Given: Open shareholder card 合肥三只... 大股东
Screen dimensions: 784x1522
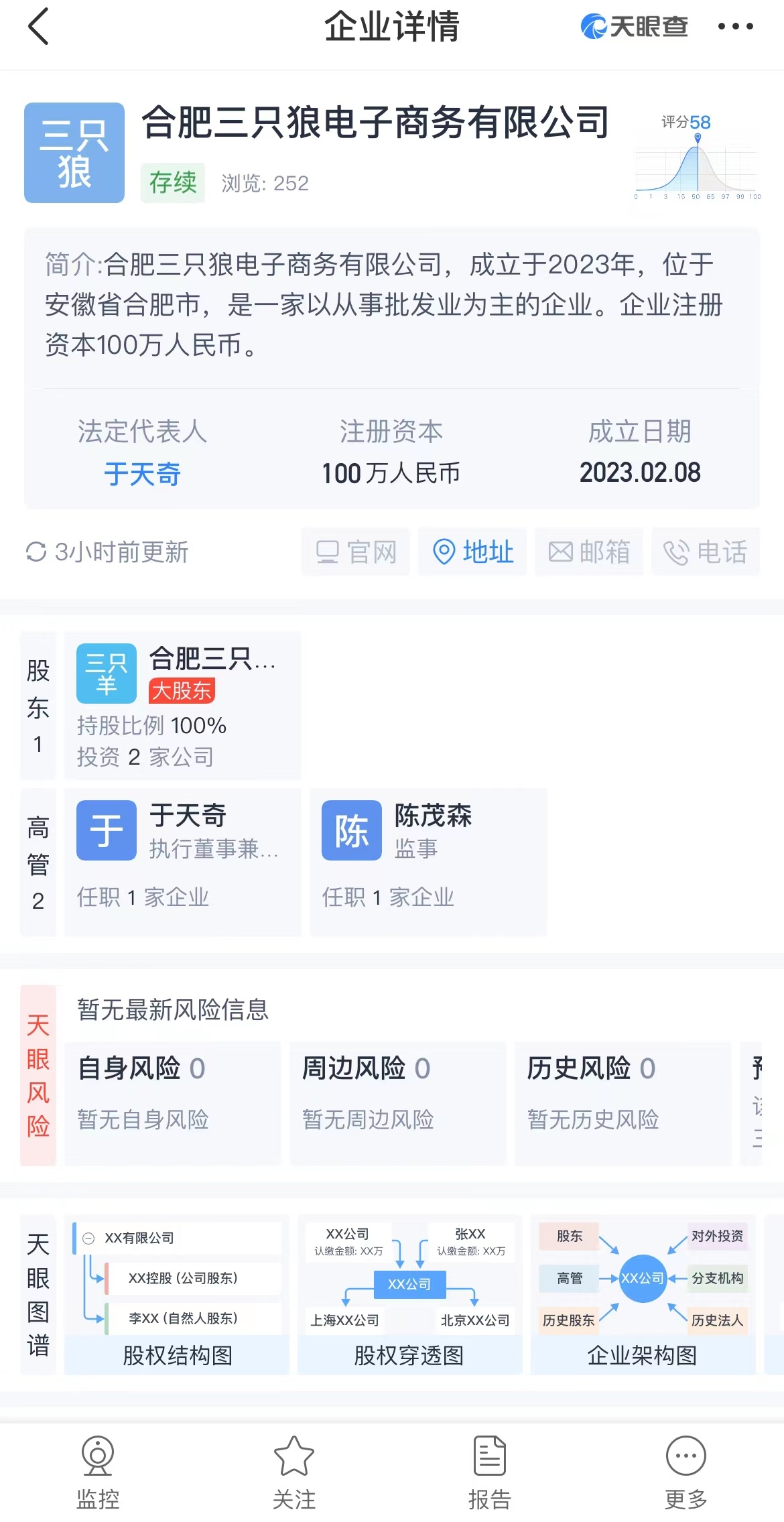Looking at the screenshot, I should [182, 705].
